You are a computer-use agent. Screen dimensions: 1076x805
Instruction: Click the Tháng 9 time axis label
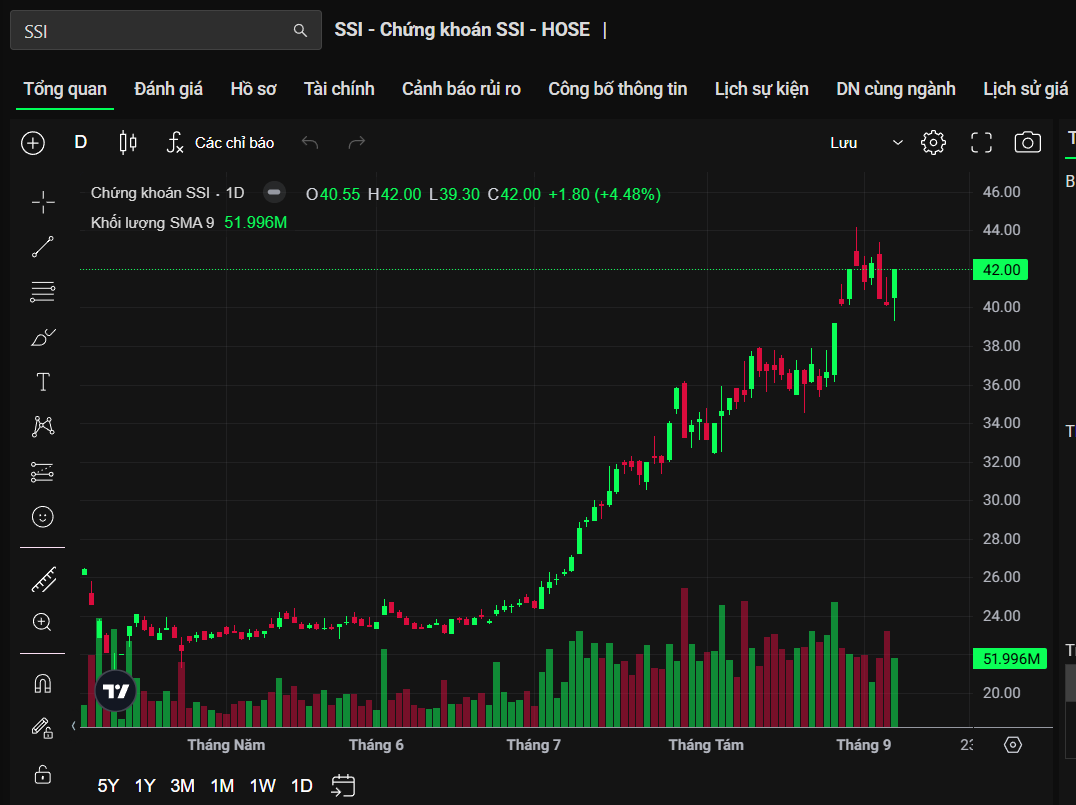[863, 745]
